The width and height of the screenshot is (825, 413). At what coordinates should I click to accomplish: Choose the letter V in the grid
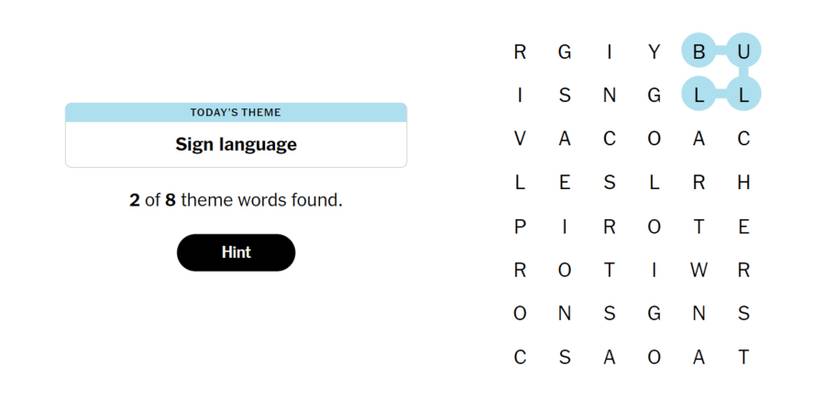pyautogui.click(x=520, y=139)
